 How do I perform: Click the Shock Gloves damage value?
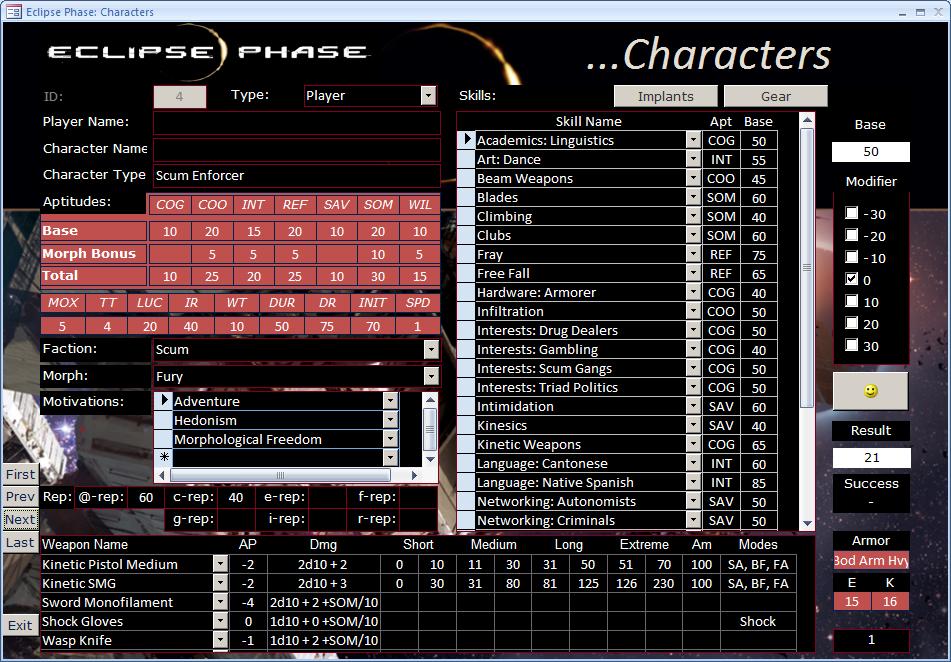tap(324, 621)
